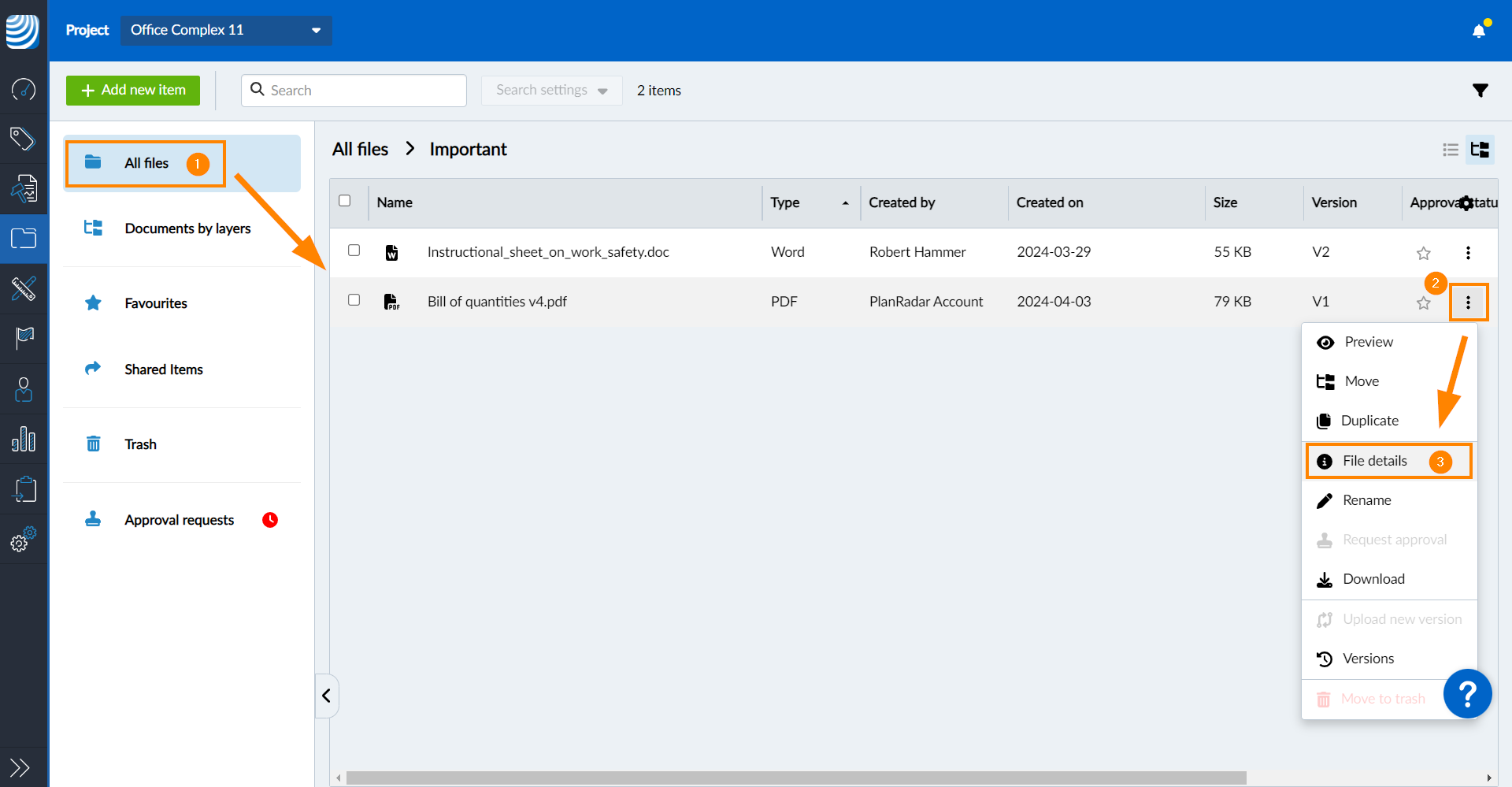Click the Add new item button
This screenshot has width=1512, height=787.
(x=133, y=91)
